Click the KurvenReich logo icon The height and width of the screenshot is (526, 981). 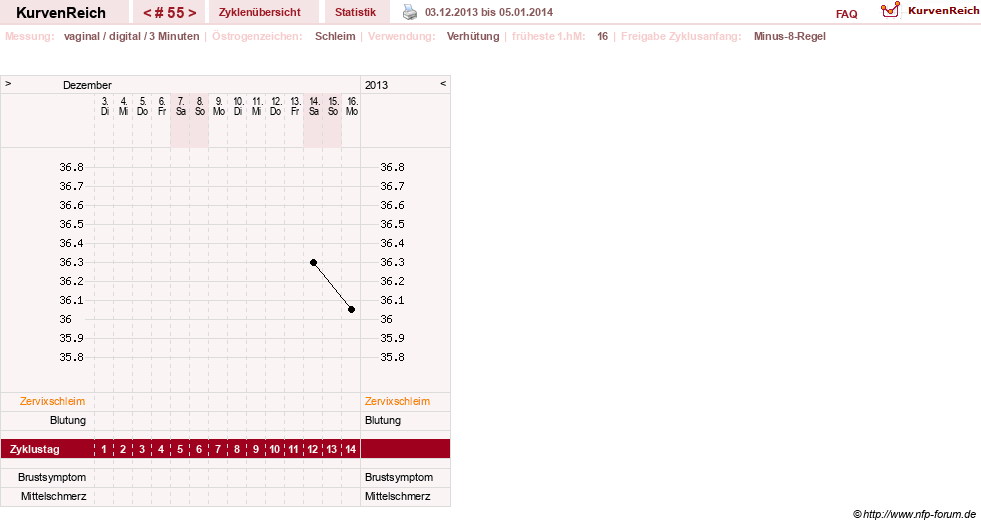tap(890, 10)
